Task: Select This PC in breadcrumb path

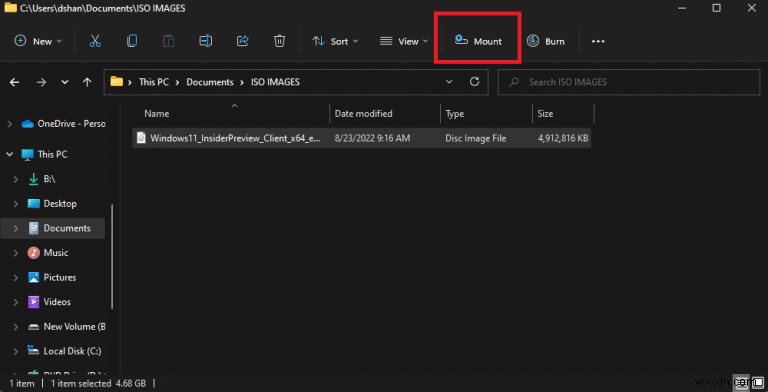Action: (154, 82)
